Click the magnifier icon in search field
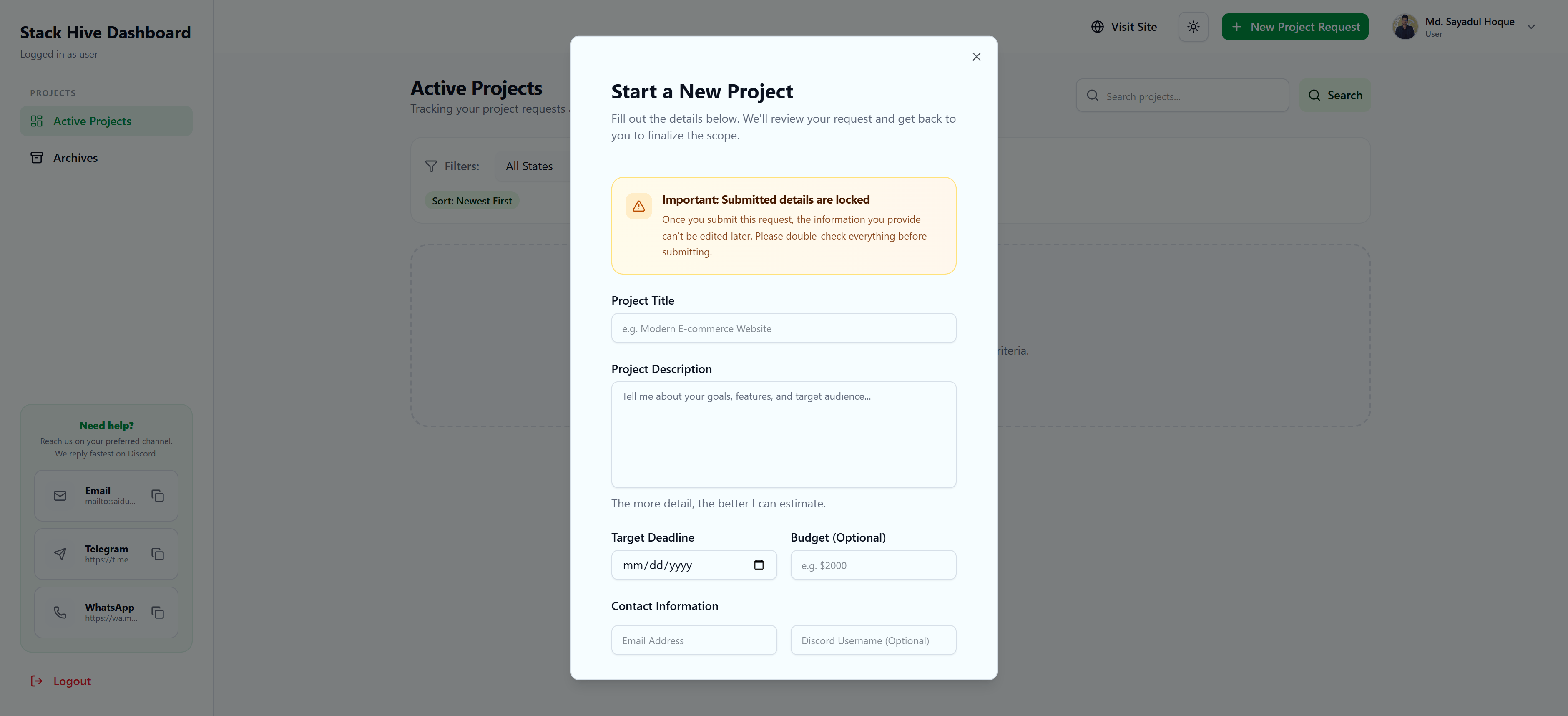Viewport: 1568px width, 716px height. (x=1093, y=96)
